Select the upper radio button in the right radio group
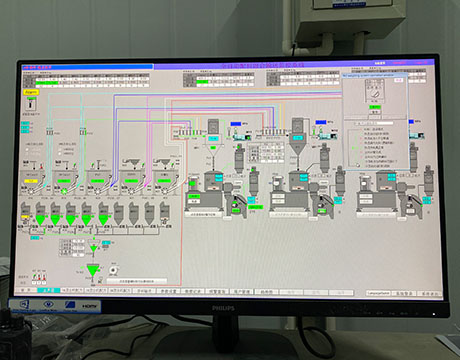Viewport: 460px width, 360px height. (60, 150)
